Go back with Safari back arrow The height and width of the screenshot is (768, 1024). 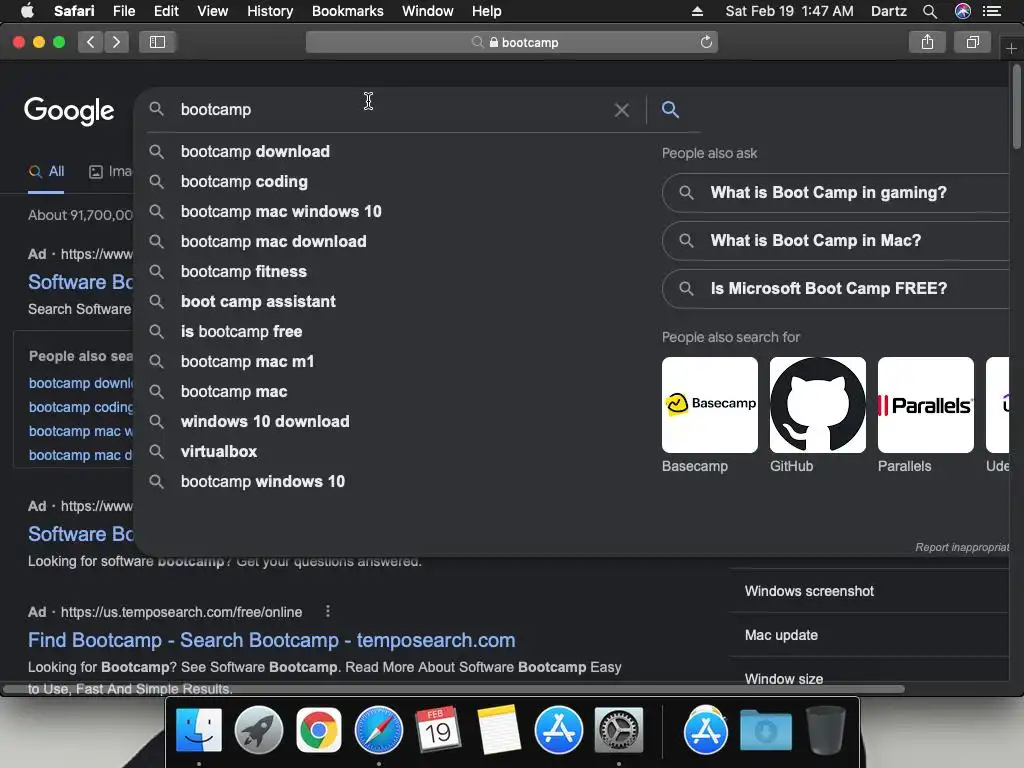(91, 42)
